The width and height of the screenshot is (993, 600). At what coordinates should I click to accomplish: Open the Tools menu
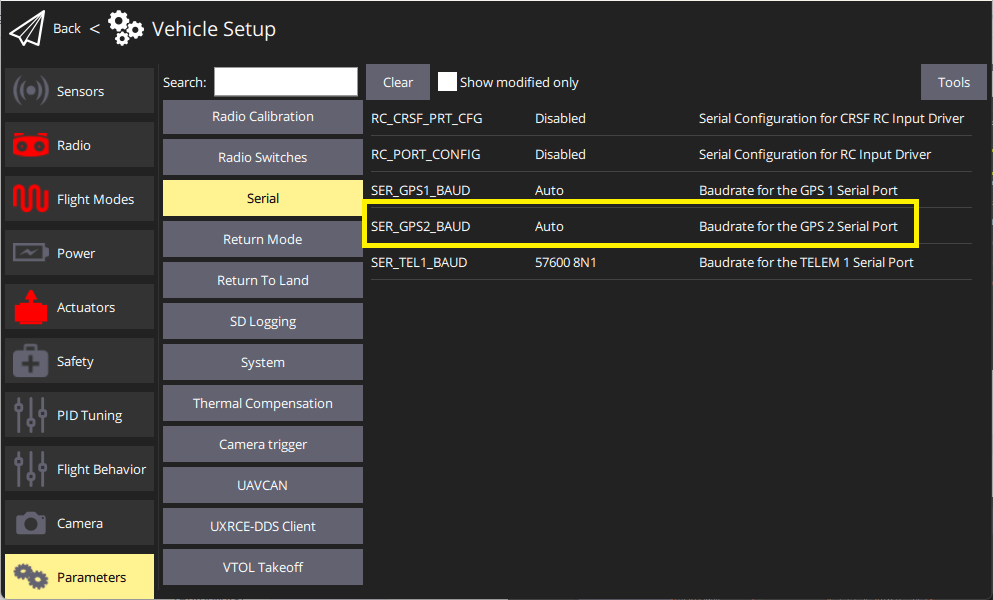click(x=953, y=82)
